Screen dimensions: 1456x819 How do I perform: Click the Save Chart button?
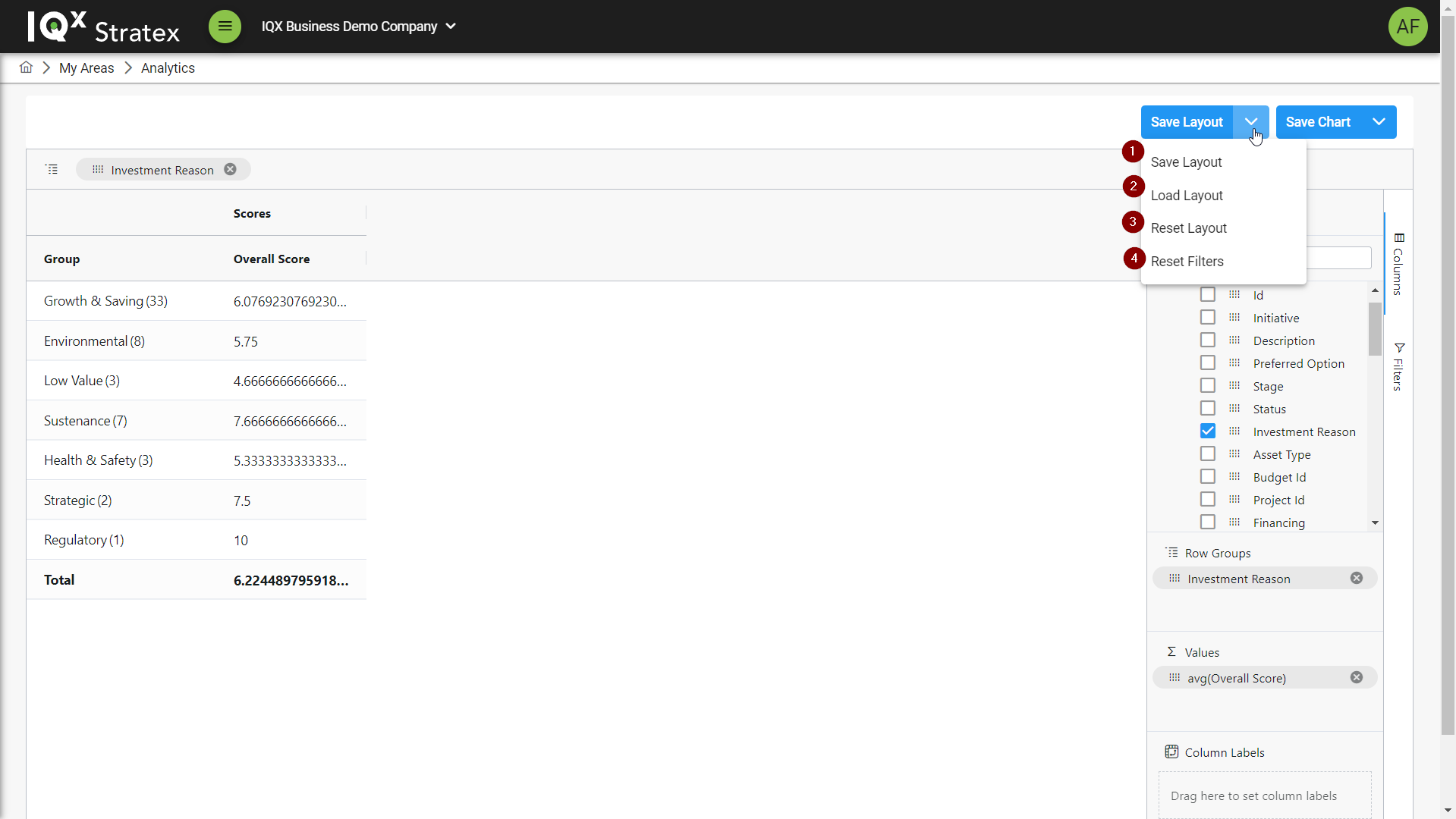click(x=1318, y=122)
